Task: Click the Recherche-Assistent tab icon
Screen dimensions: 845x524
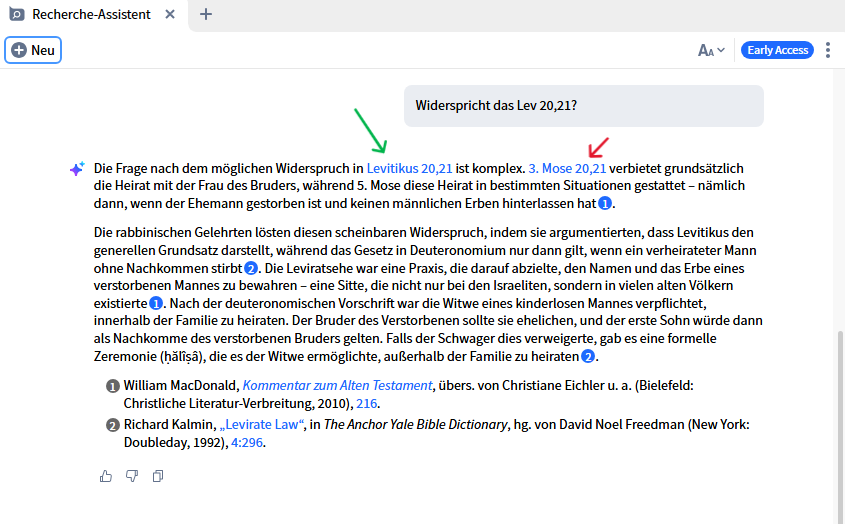Action: (x=17, y=15)
